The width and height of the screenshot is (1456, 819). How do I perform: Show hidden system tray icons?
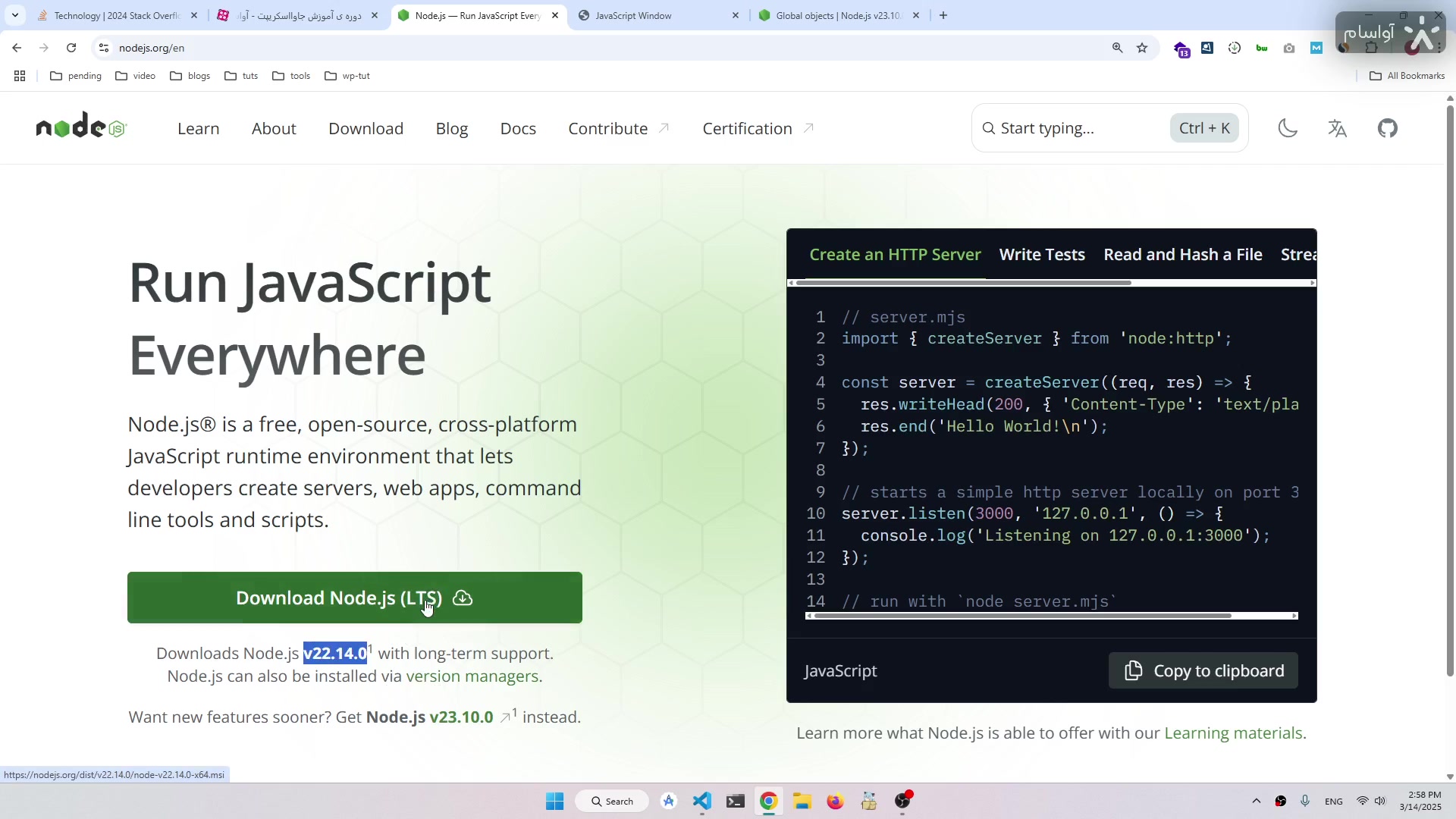tap(1257, 801)
